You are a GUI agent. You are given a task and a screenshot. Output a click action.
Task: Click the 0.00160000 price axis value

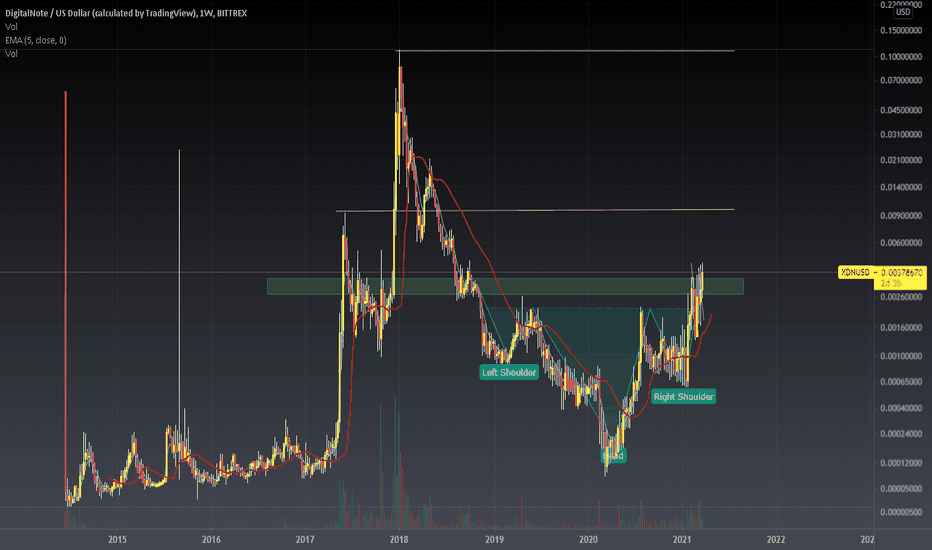click(x=901, y=328)
